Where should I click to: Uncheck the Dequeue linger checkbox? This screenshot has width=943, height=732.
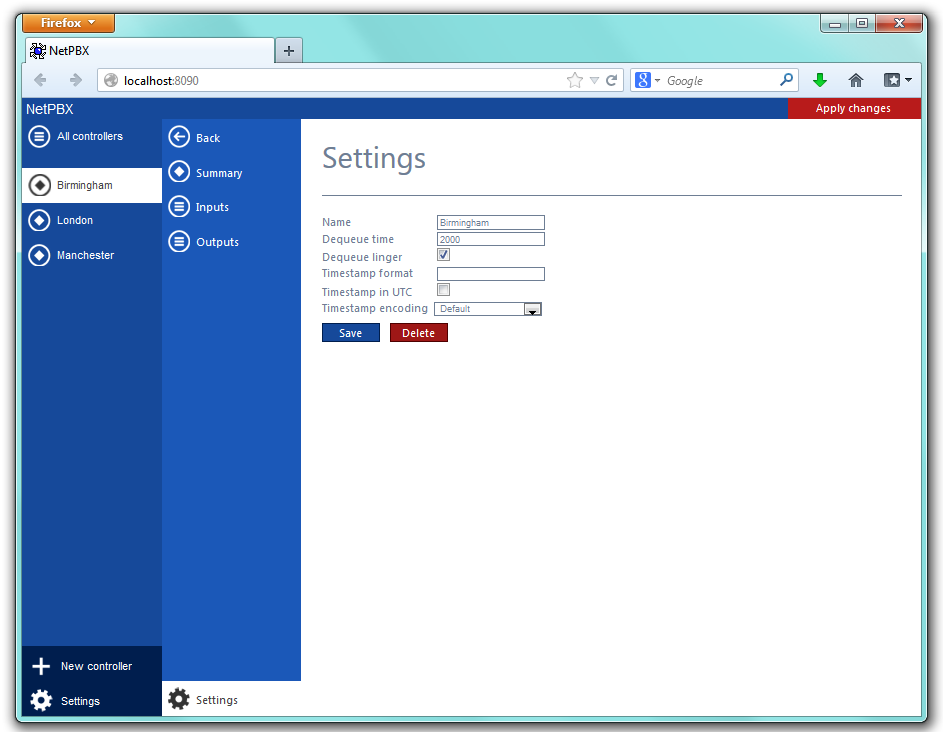(x=444, y=255)
